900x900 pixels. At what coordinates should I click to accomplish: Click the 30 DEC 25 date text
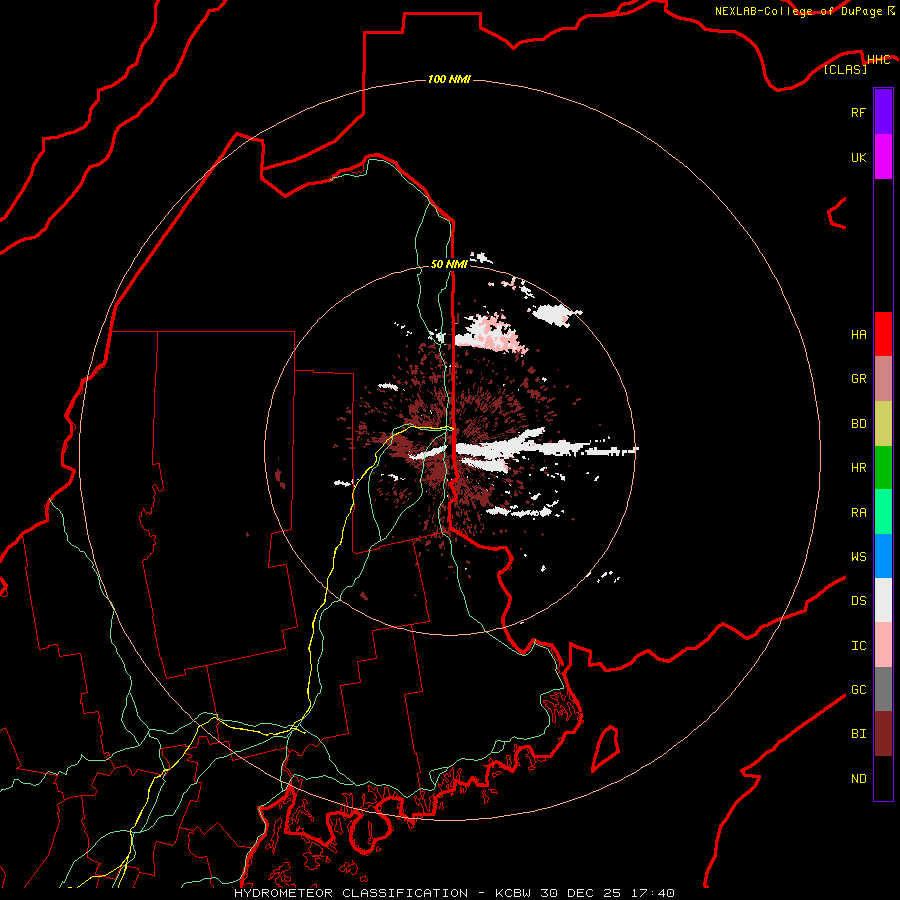coord(580,893)
